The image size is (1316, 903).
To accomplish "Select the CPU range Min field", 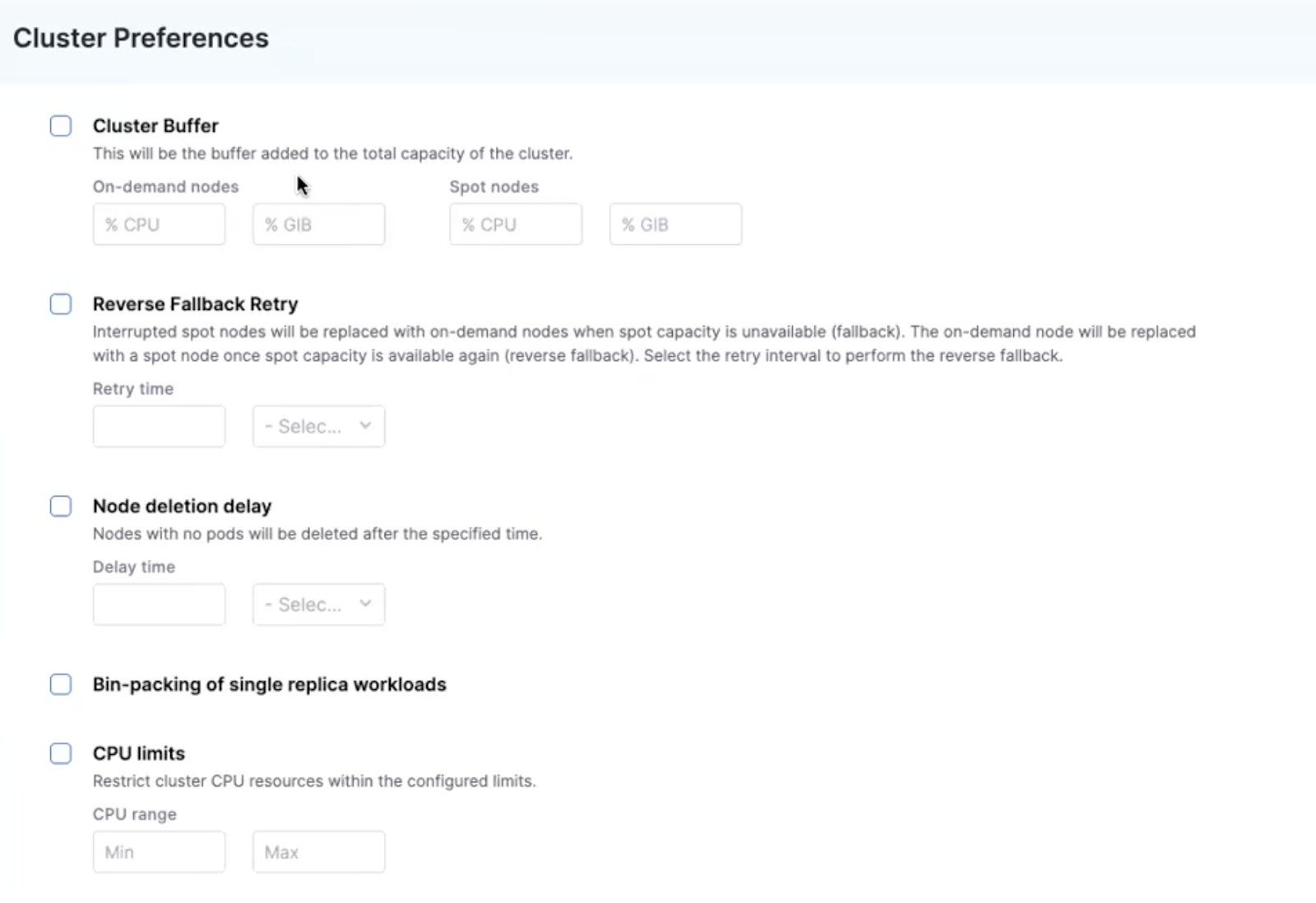I will tap(159, 852).
